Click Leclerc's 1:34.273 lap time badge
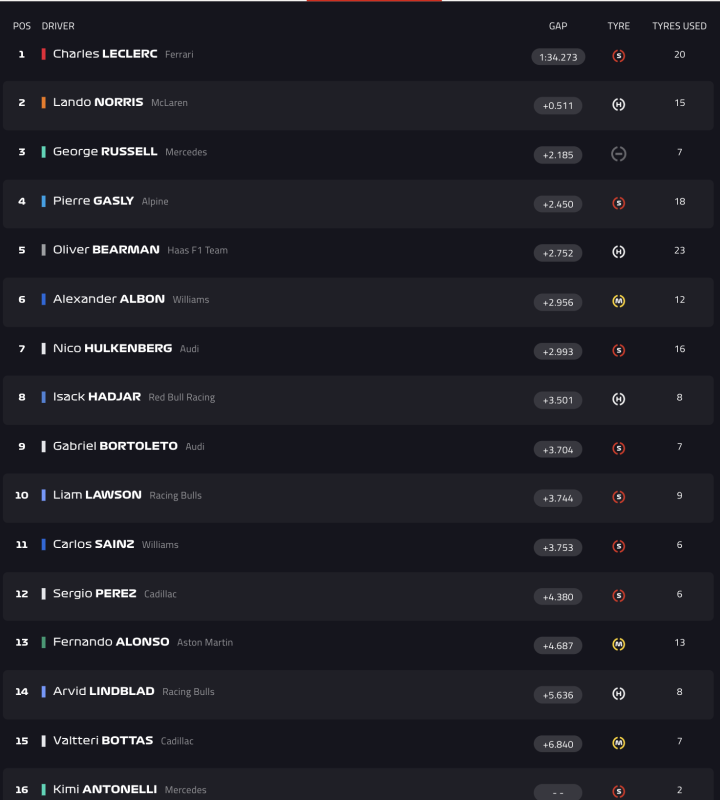Screen dimensions: 720x800 tap(558, 57)
